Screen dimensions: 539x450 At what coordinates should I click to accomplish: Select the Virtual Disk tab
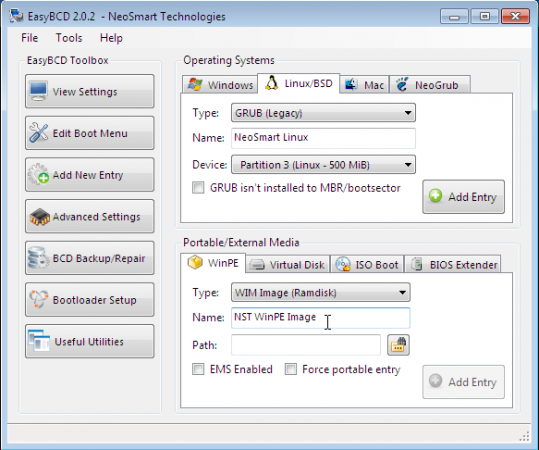[287, 264]
